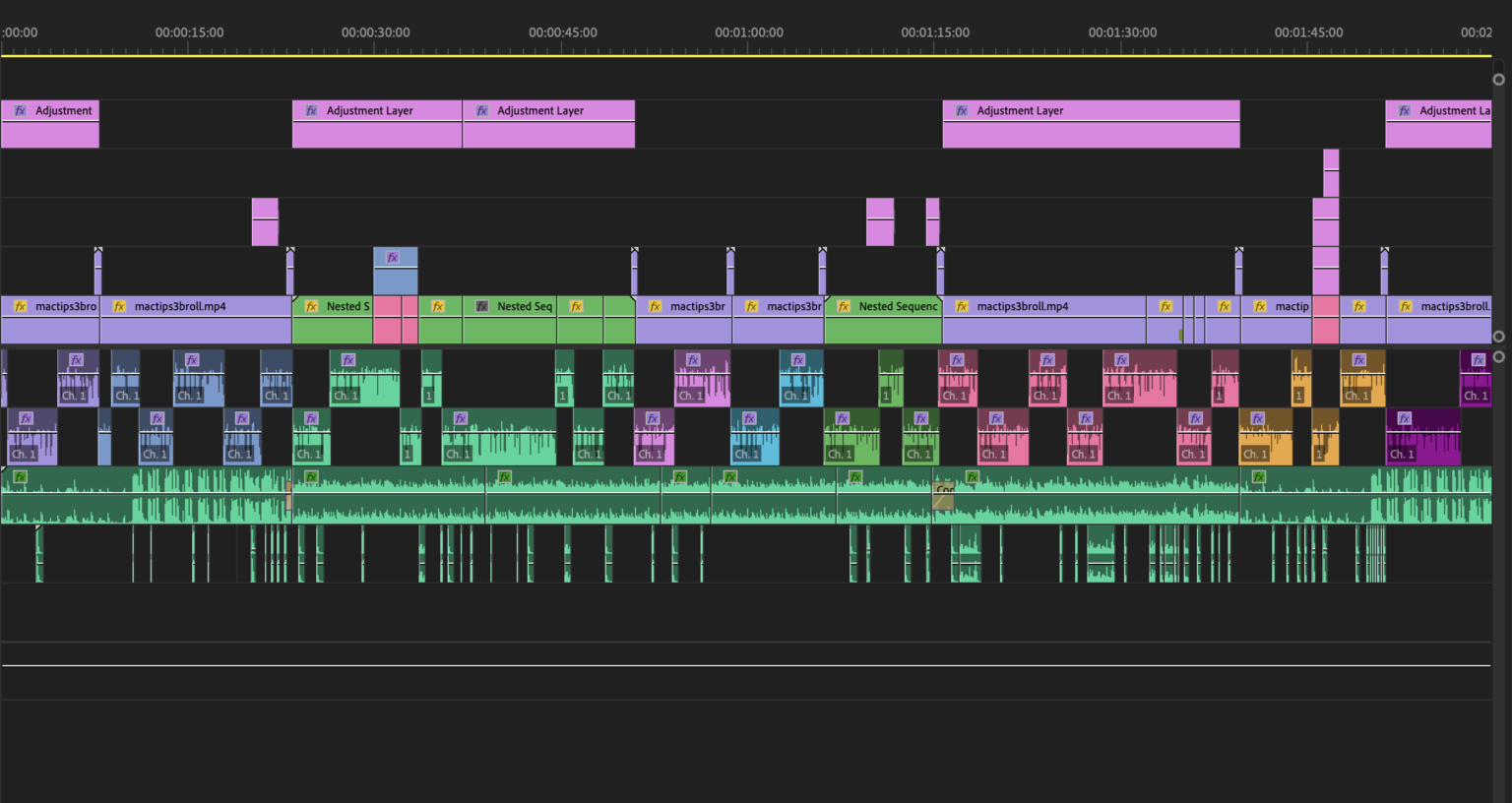Click fx badge on Adjustment La clip at far right

[x=1405, y=111]
